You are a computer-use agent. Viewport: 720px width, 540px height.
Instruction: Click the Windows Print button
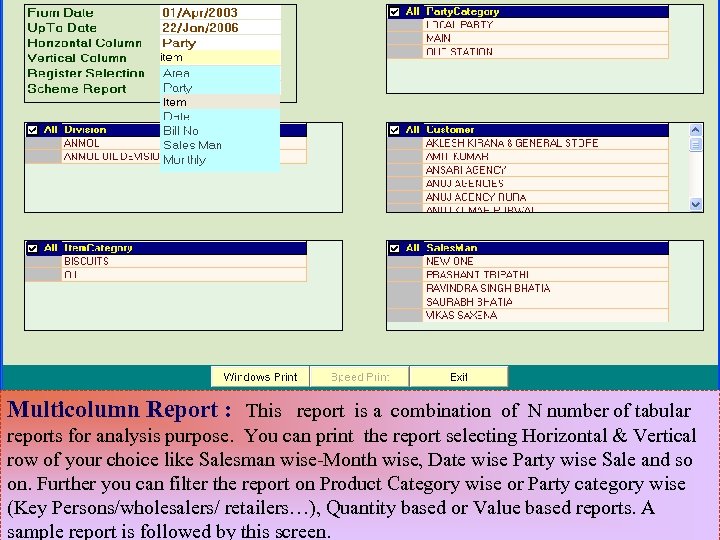click(x=260, y=377)
